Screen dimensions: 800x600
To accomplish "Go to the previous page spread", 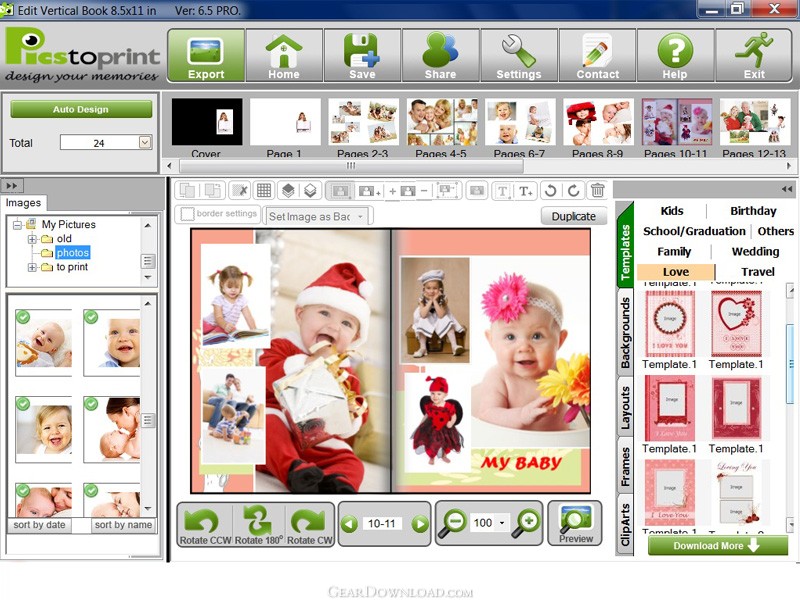I will pos(349,524).
